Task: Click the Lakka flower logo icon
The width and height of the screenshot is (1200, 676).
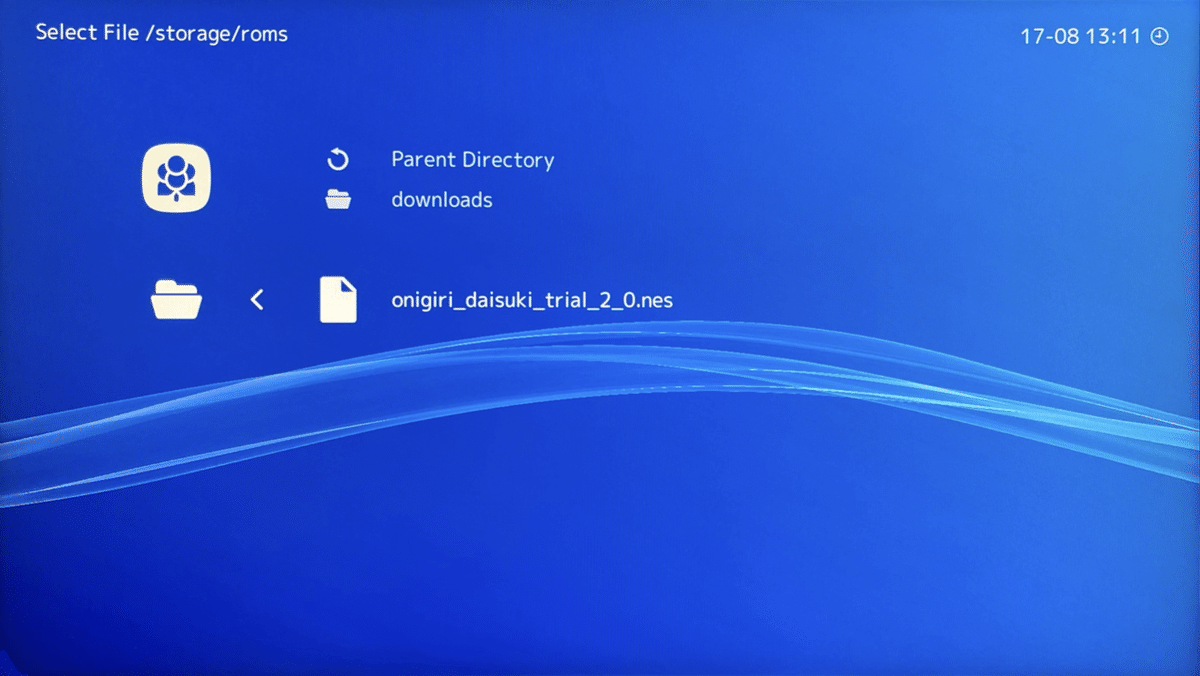Action: (x=176, y=178)
